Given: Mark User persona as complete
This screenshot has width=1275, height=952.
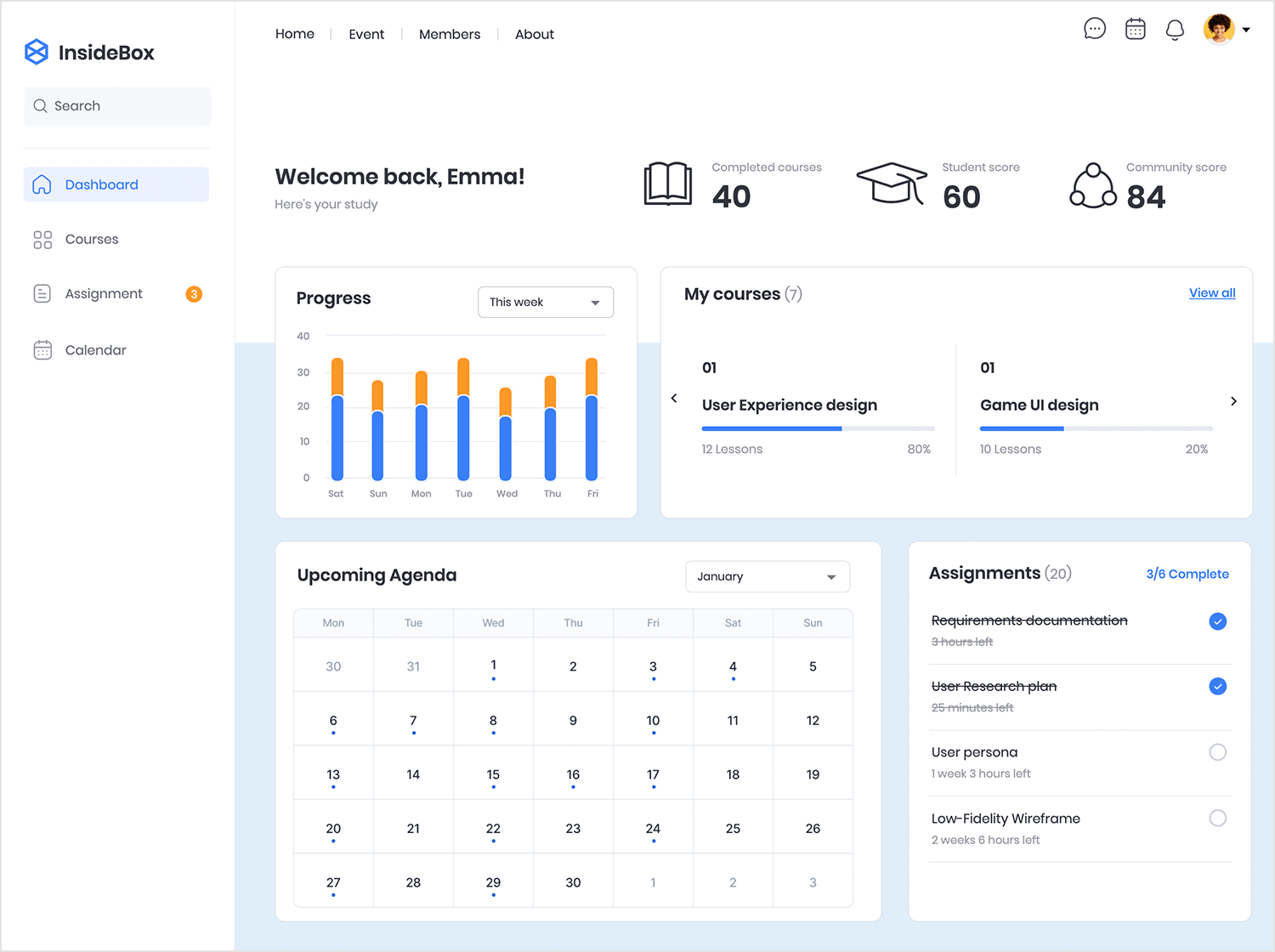Looking at the screenshot, I should [1218, 752].
